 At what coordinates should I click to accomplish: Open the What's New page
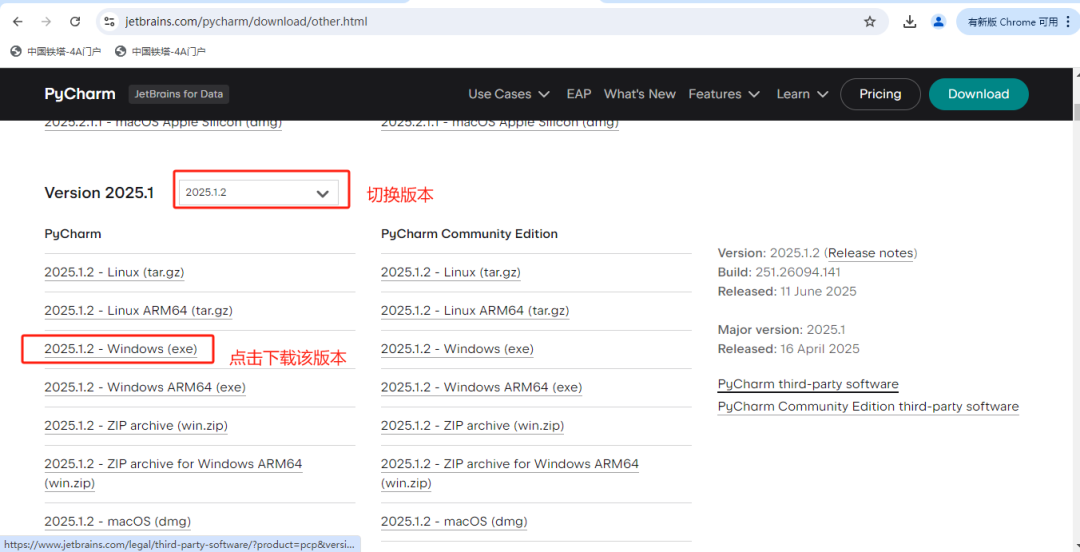click(640, 94)
